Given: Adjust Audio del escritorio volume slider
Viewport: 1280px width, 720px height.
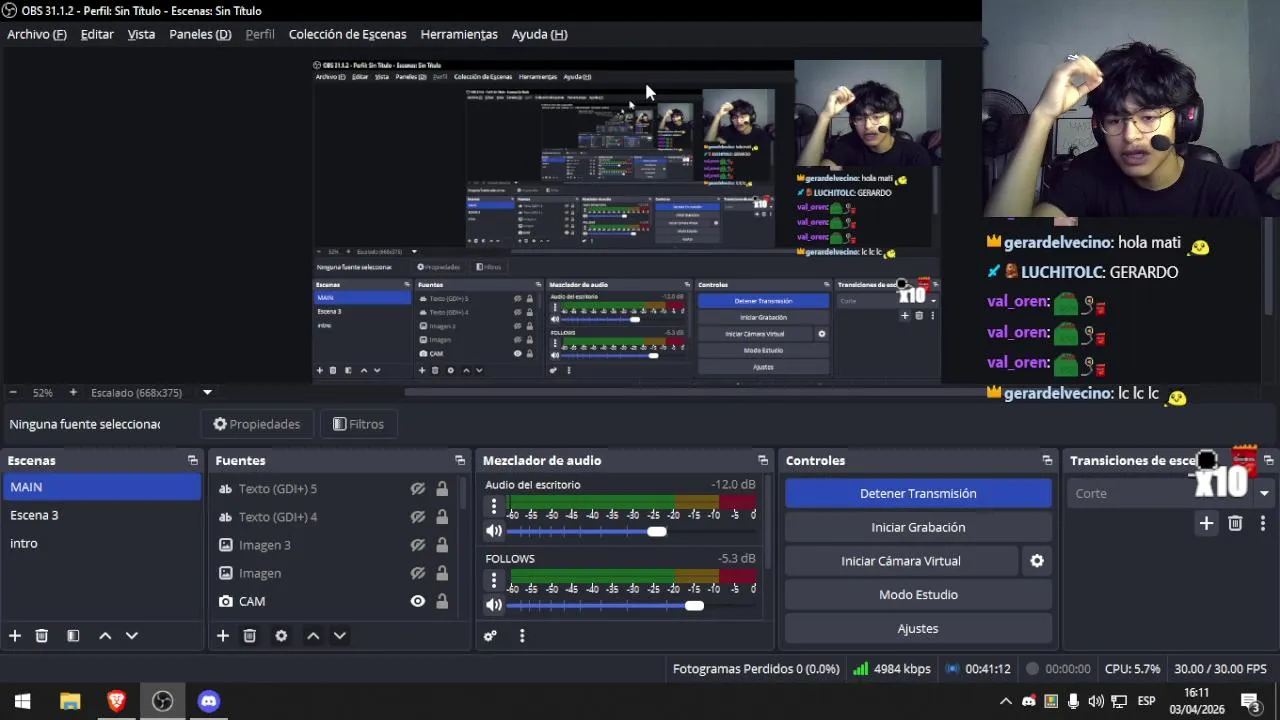Looking at the screenshot, I should point(656,532).
